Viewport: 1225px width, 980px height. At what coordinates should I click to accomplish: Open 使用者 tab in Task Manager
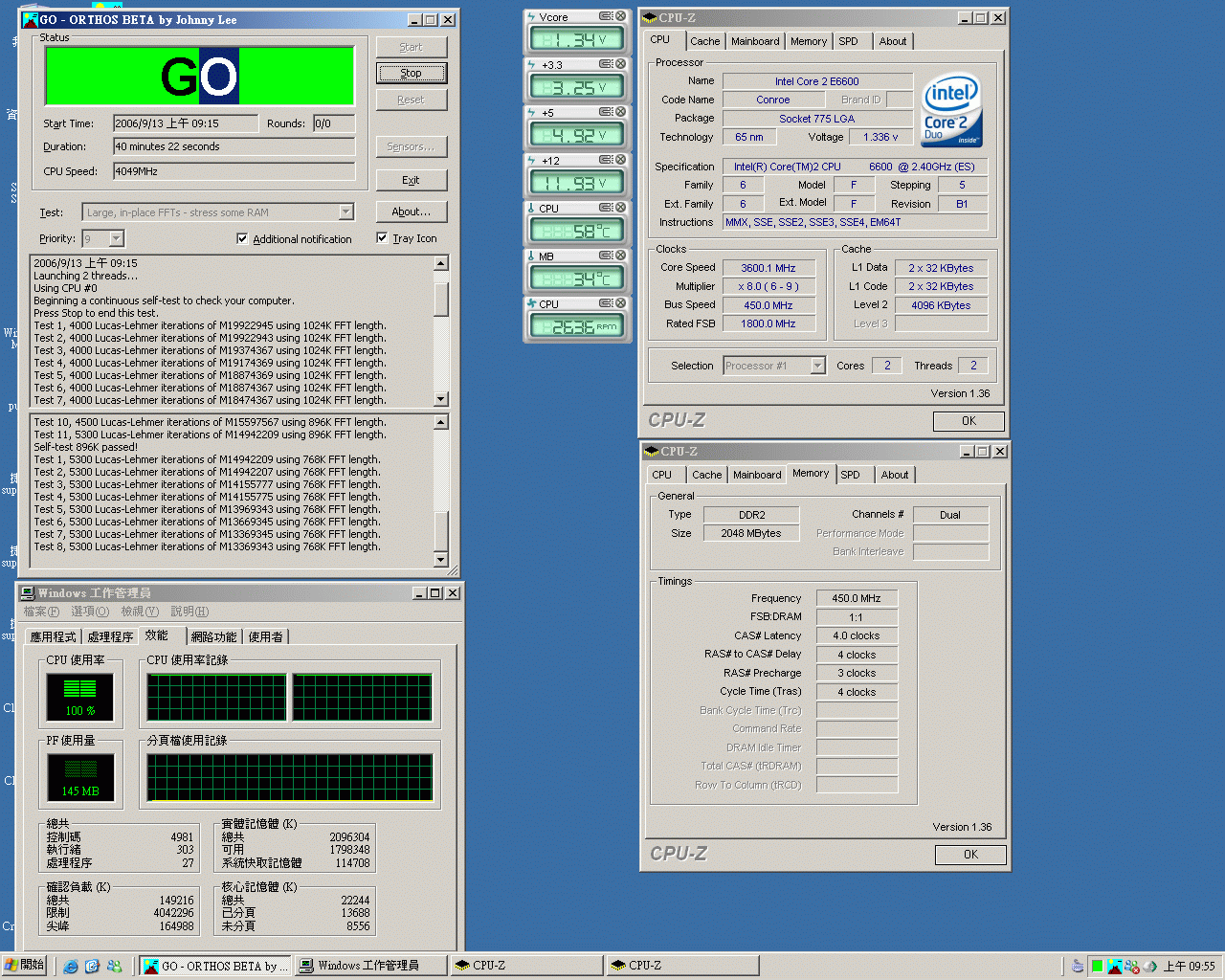[x=266, y=637]
